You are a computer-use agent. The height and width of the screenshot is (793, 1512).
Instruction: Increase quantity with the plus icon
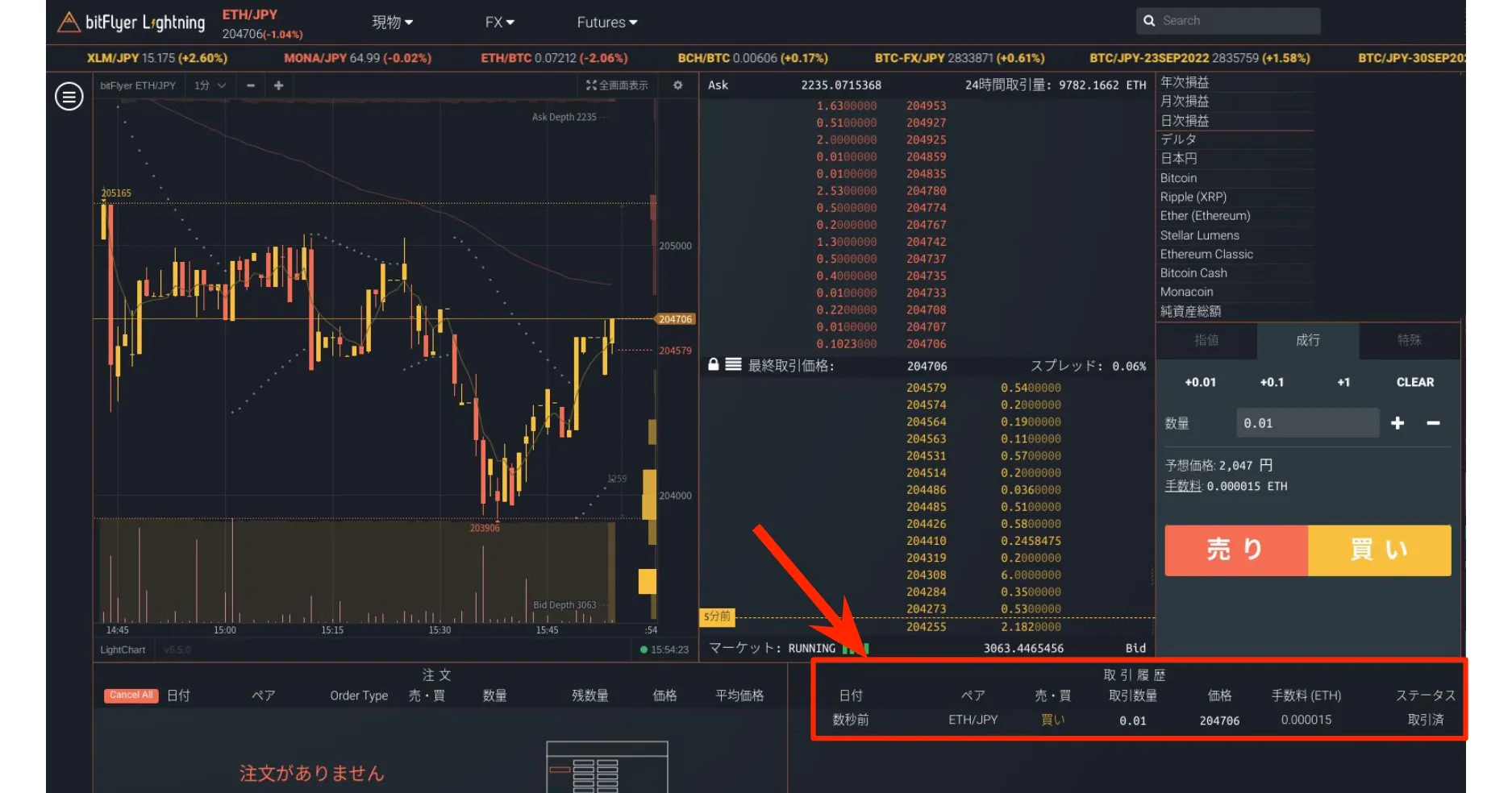point(1397,423)
